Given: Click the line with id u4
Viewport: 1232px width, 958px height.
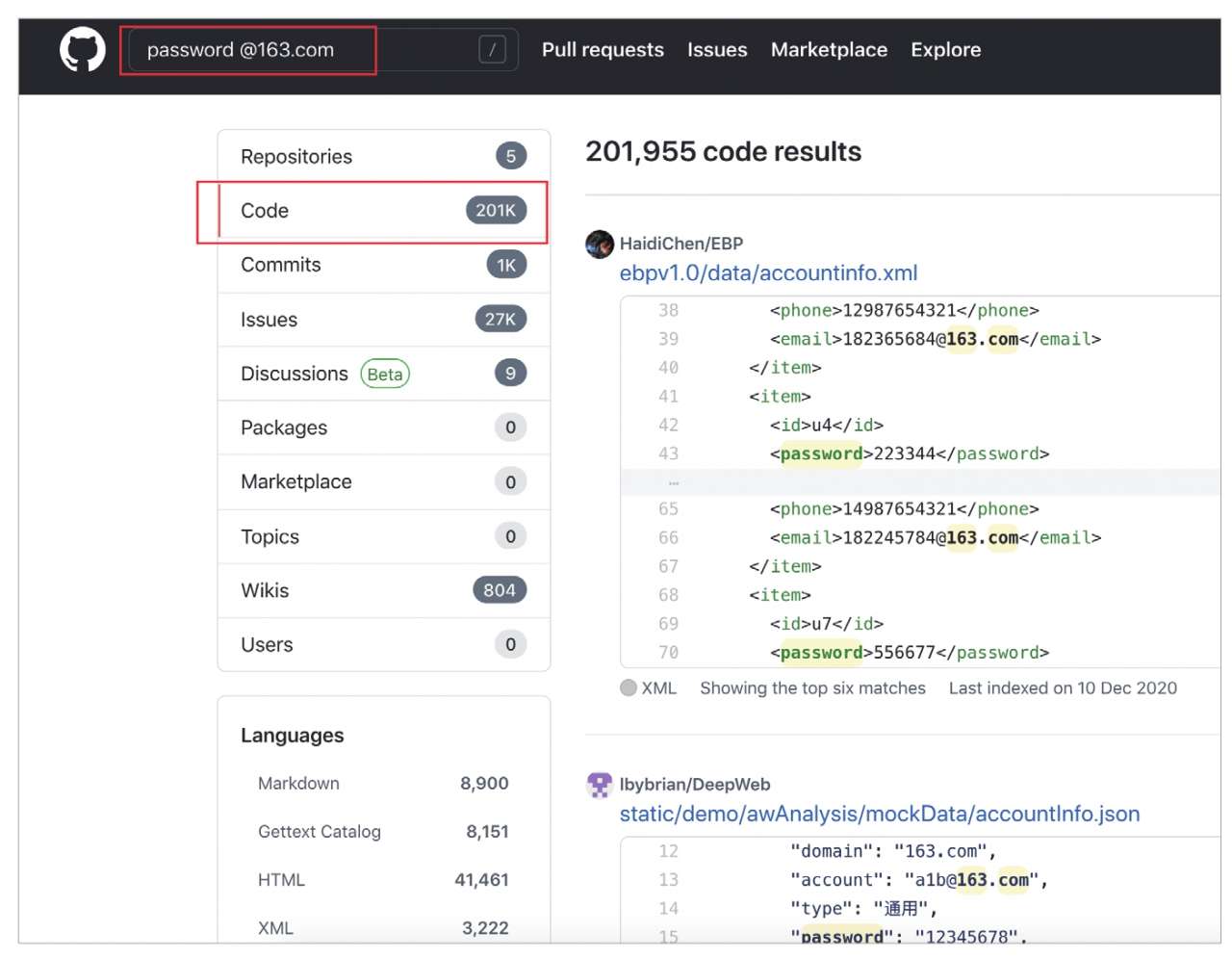Looking at the screenshot, I should tap(826, 425).
